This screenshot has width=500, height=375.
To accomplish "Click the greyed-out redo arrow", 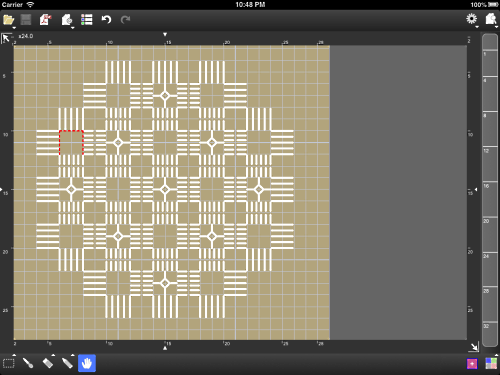I will coord(125,20).
